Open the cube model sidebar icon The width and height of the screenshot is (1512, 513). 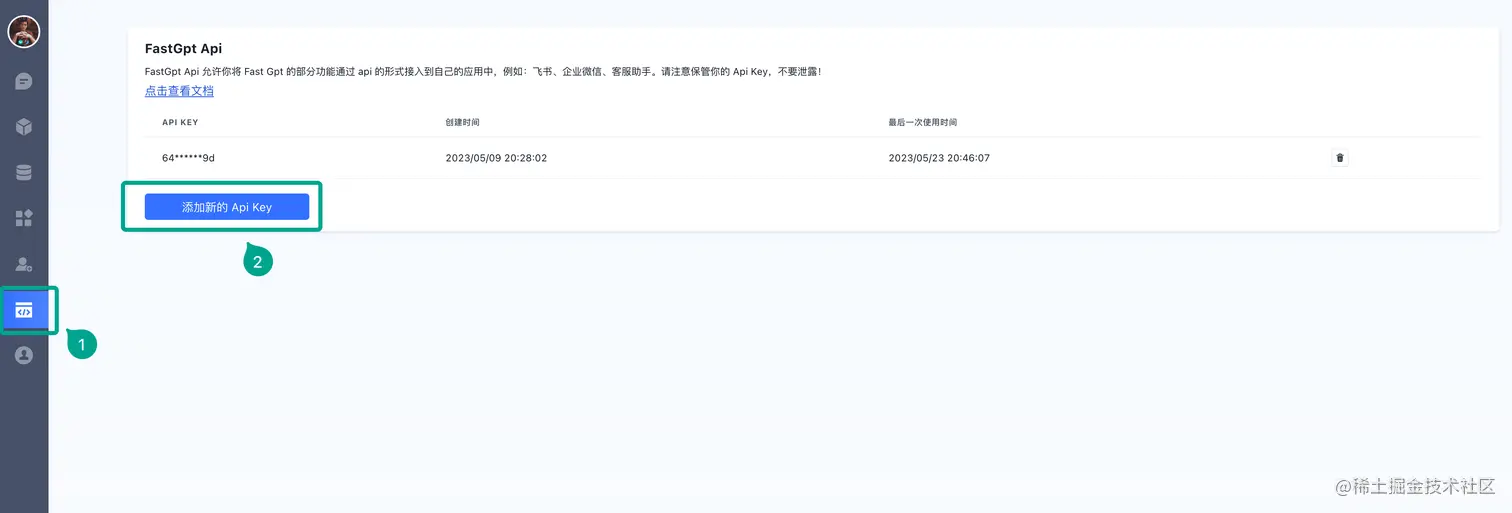(x=24, y=127)
